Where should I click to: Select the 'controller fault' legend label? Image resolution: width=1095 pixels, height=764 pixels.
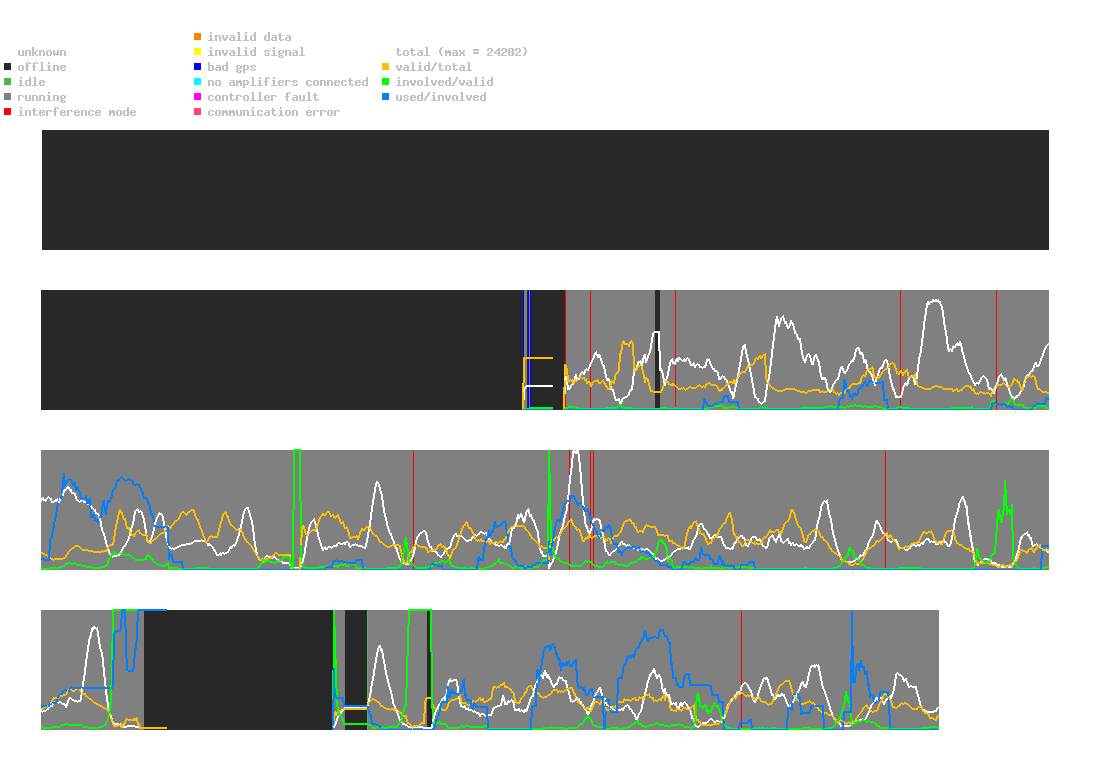(263, 97)
